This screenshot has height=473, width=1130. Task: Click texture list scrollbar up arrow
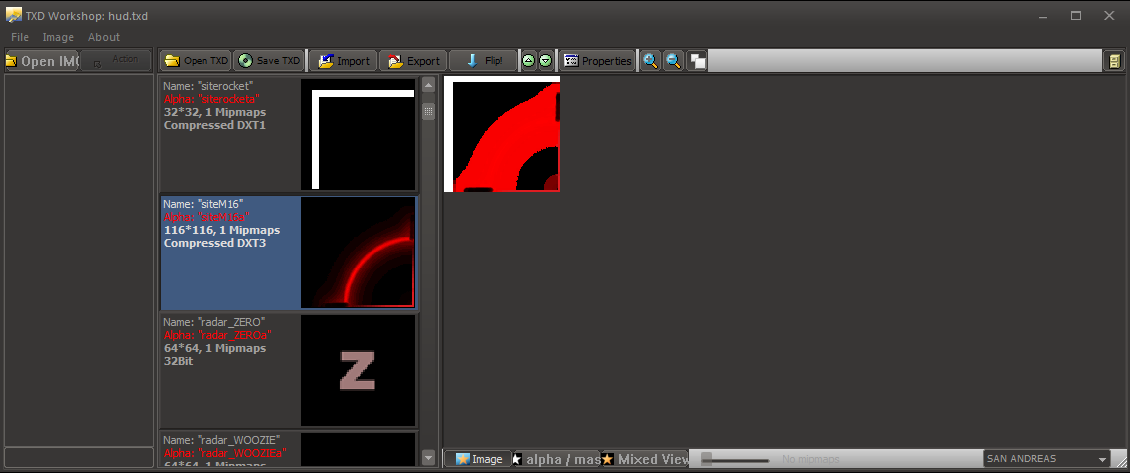[428, 85]
